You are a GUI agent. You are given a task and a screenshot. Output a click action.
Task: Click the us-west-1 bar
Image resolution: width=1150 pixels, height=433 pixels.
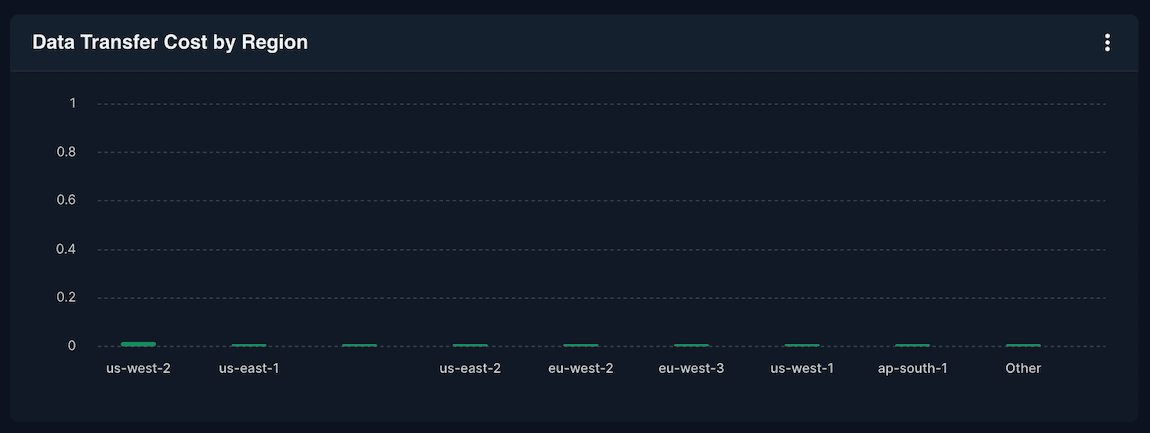pos(802,345)
